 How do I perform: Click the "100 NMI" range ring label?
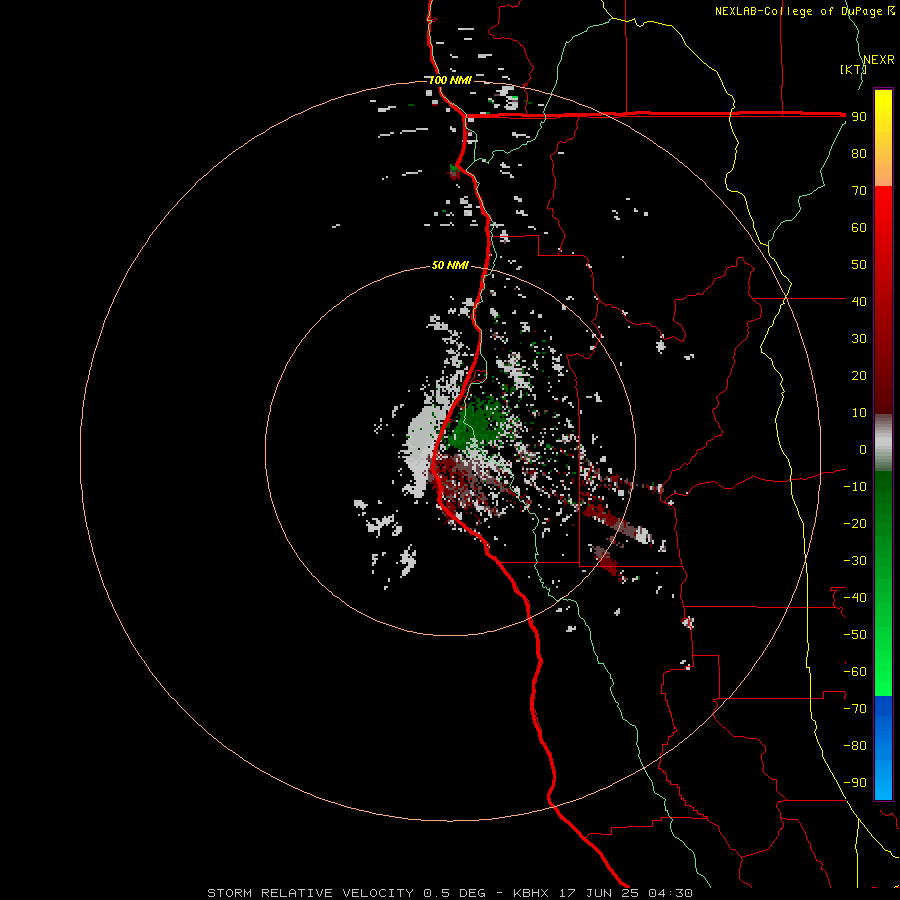[450, 80]
